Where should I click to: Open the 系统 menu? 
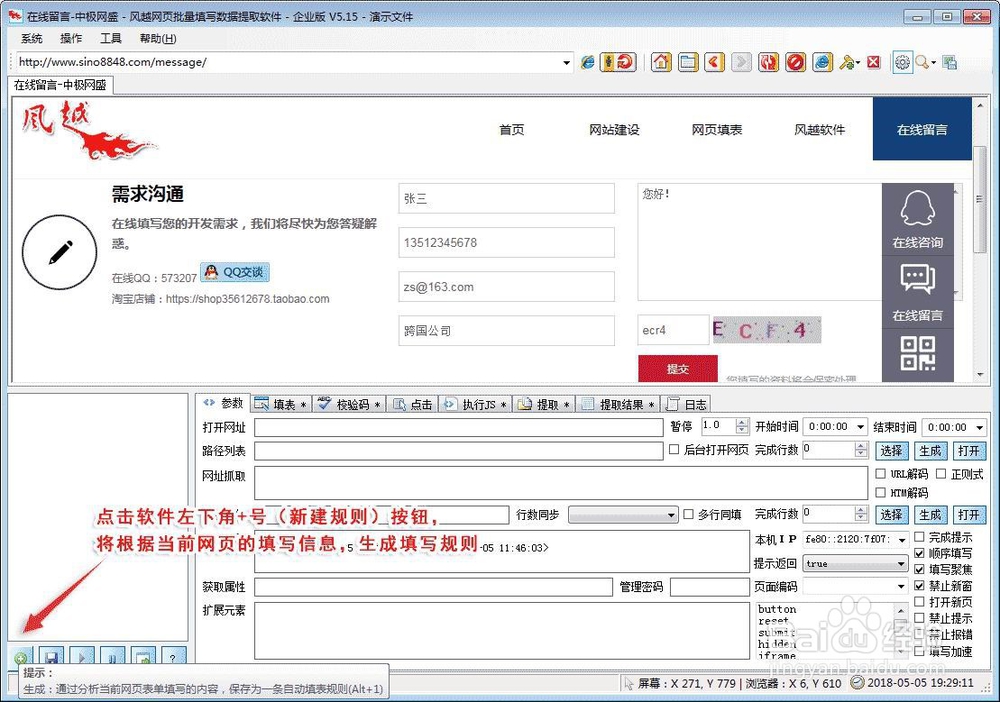(32, 39)
